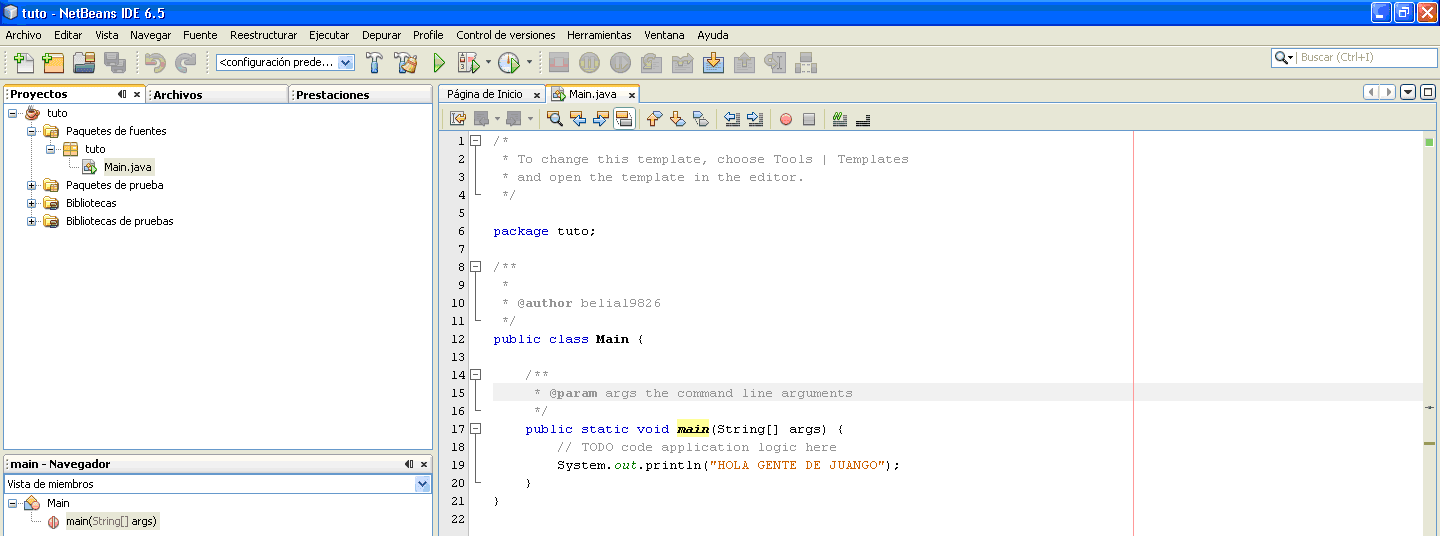This screenshot has width=1440, height=536.
Task: Maximize the editor window button
Action: click(x=1428, y=92)
